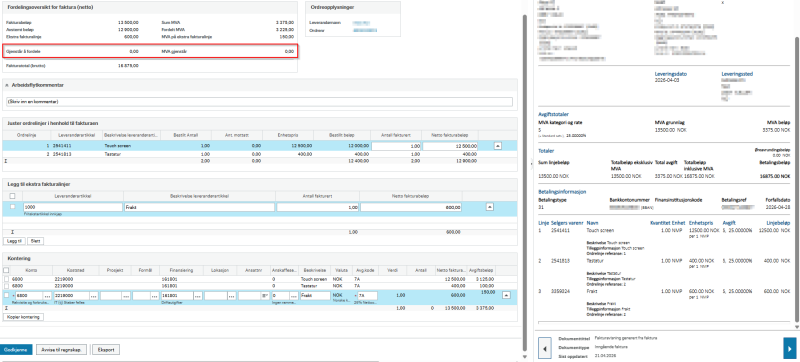
Task: Edit Koststed field containing 2219000
Action: (71, 296)
